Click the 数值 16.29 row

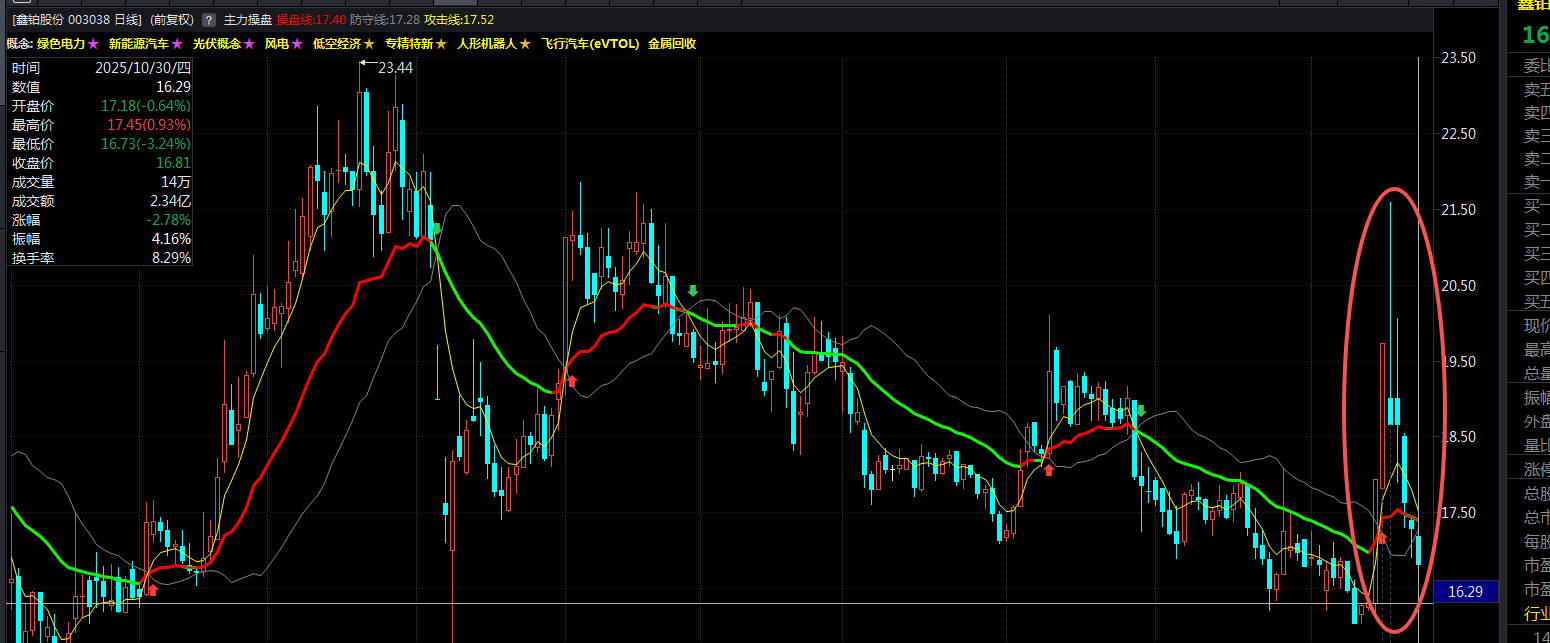pos(101,87)
